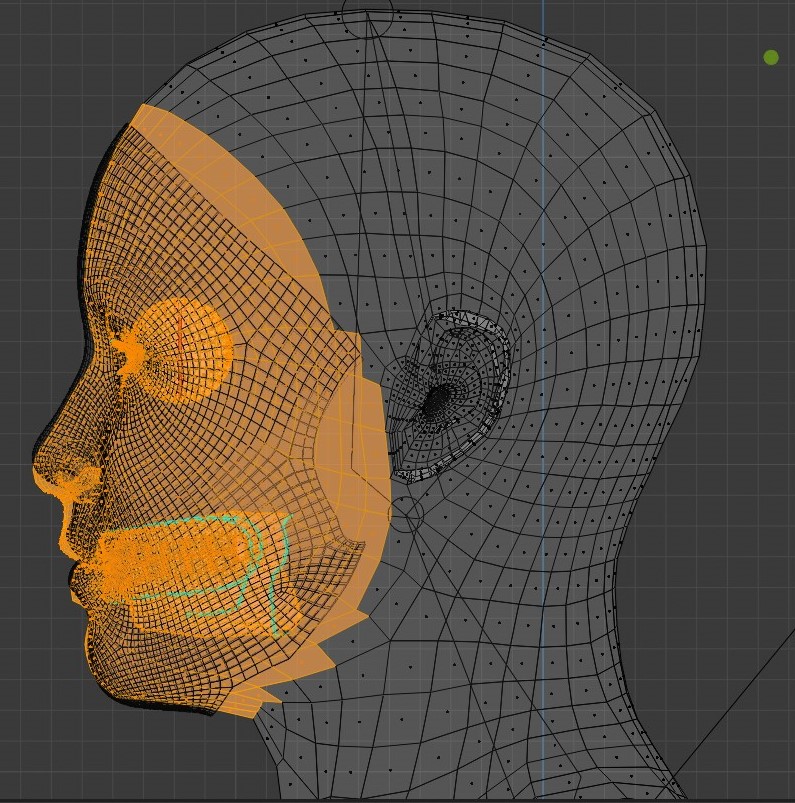
Task: Select the circle empty at top of head
Action: [368, 14]
